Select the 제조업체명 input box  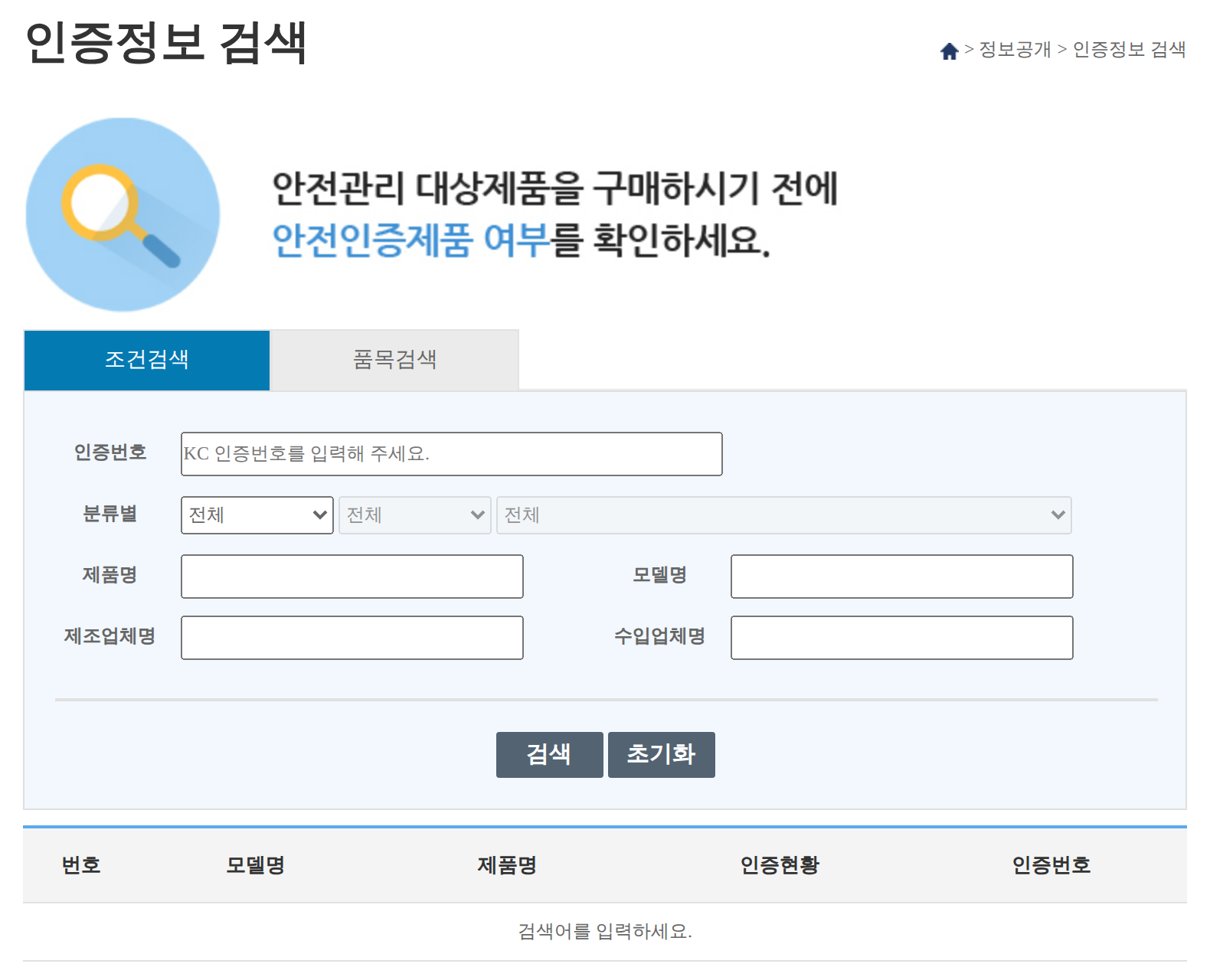point(352,638)
